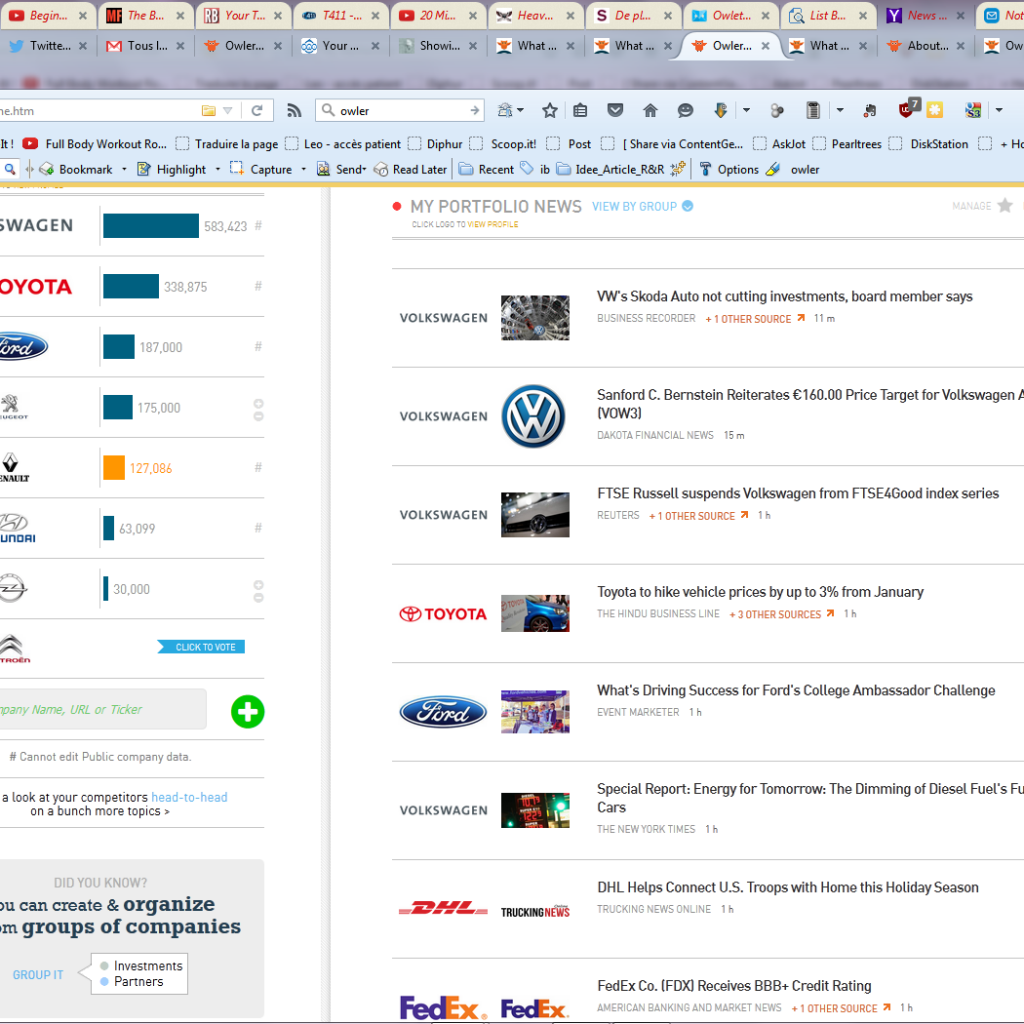The width and height of the screenshot is (1024, 1024).
Task: Switch to the 'Begin...' YouTube tab
Action: (48, 16)
